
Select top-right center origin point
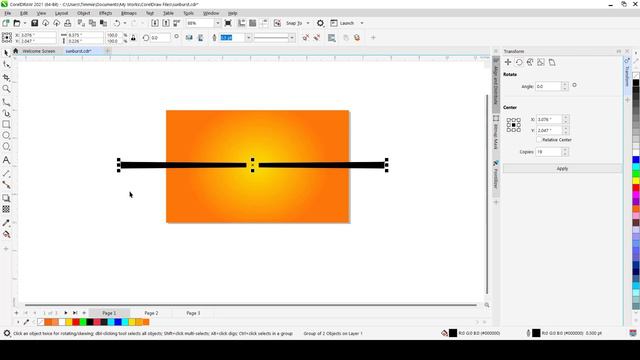(519, 120)
